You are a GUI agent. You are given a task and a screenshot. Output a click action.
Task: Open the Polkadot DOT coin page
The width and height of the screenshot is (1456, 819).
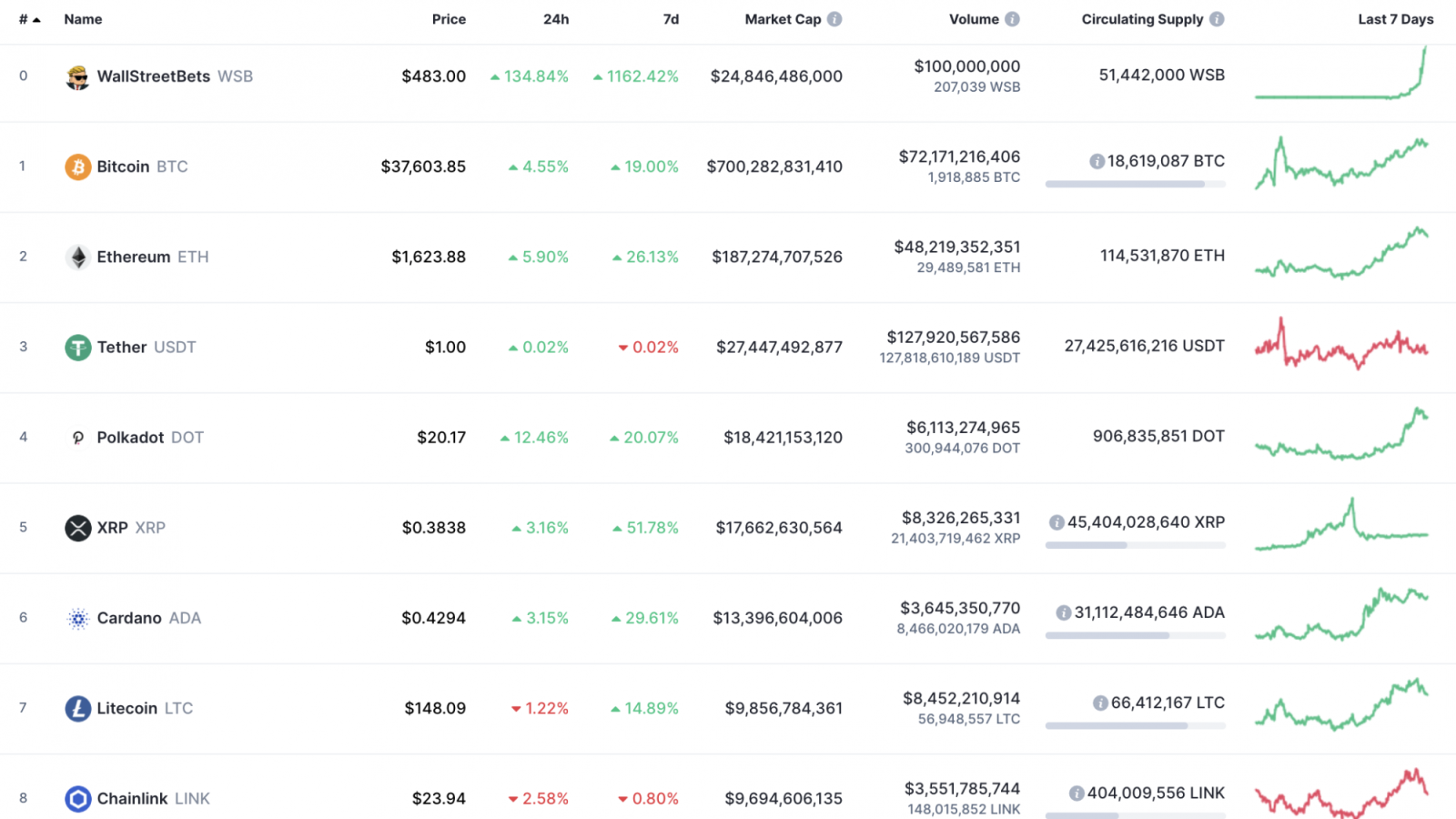click(150, 437)
